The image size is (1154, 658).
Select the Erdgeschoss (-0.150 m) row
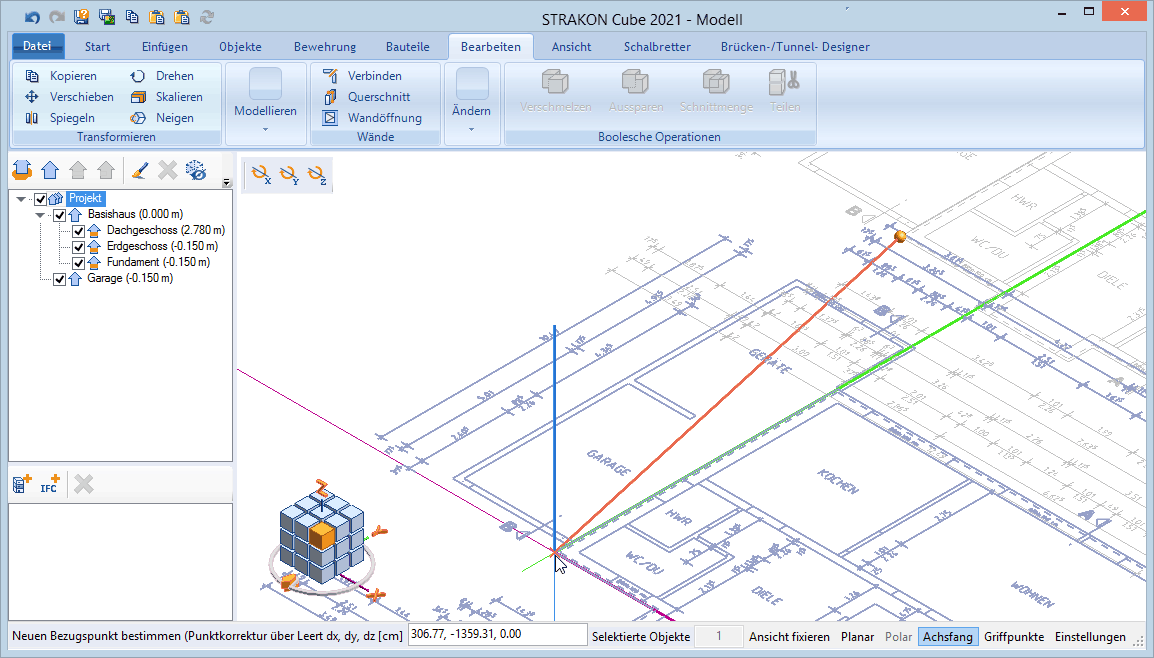pos(162,247)
